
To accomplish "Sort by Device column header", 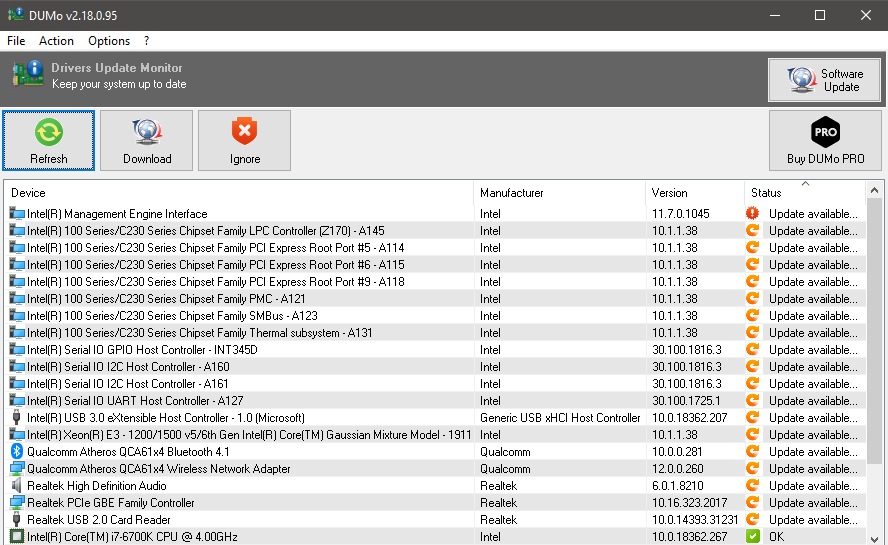I will click(x=238, y=193).
